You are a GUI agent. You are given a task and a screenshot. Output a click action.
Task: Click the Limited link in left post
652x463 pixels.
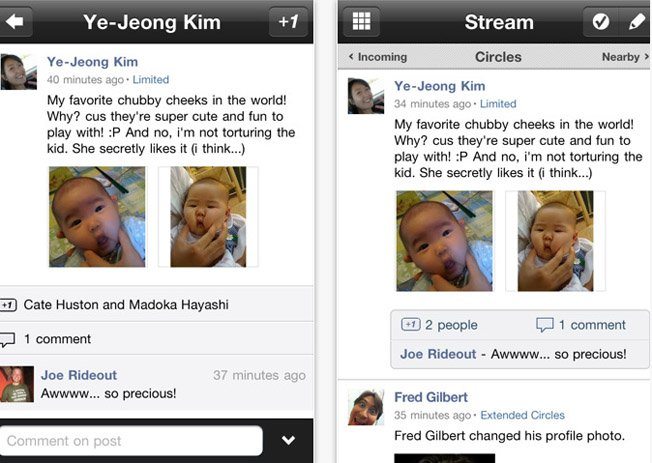150,79
